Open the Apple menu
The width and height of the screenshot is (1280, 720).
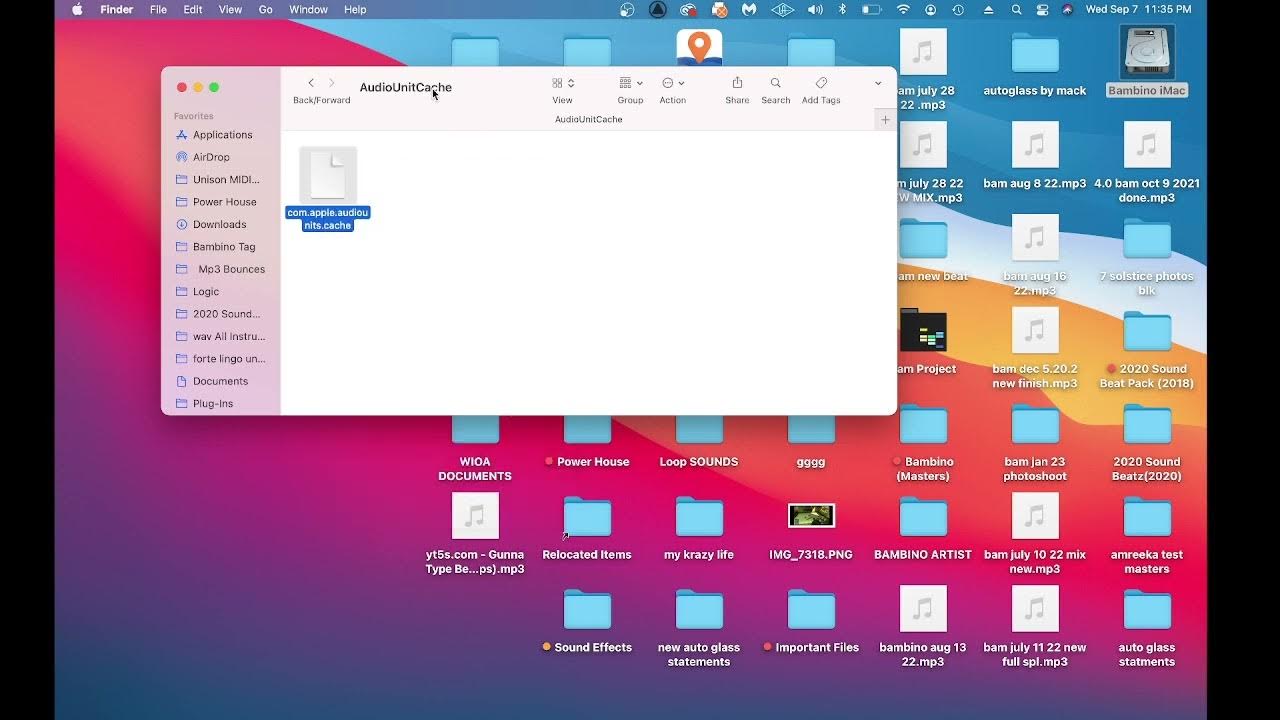tap(77, 9)
